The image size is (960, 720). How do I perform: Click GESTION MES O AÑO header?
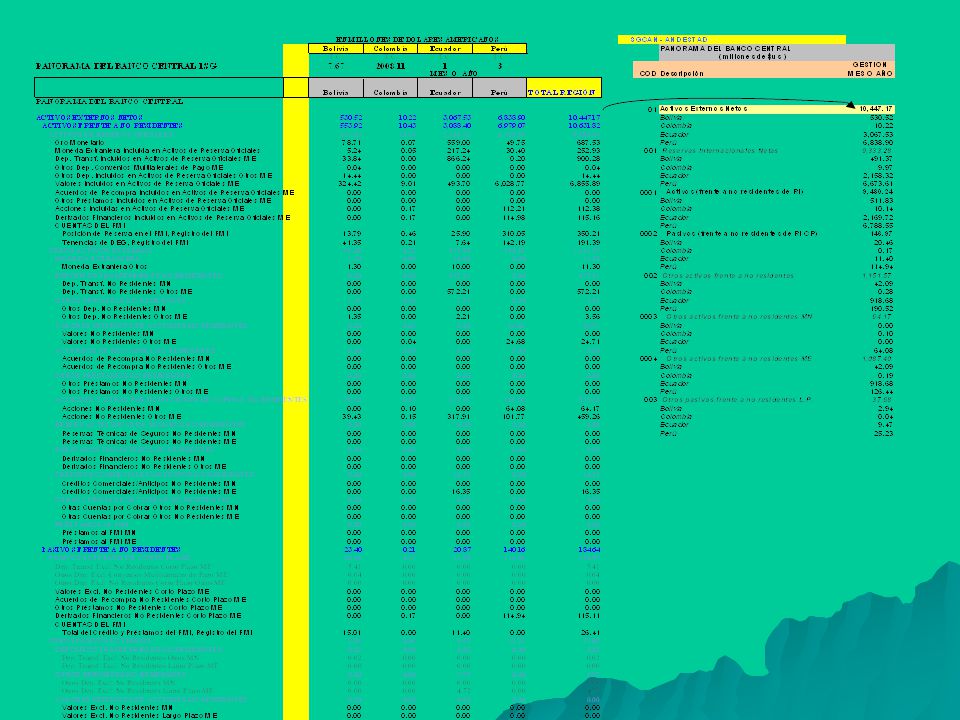click(870, 69)
